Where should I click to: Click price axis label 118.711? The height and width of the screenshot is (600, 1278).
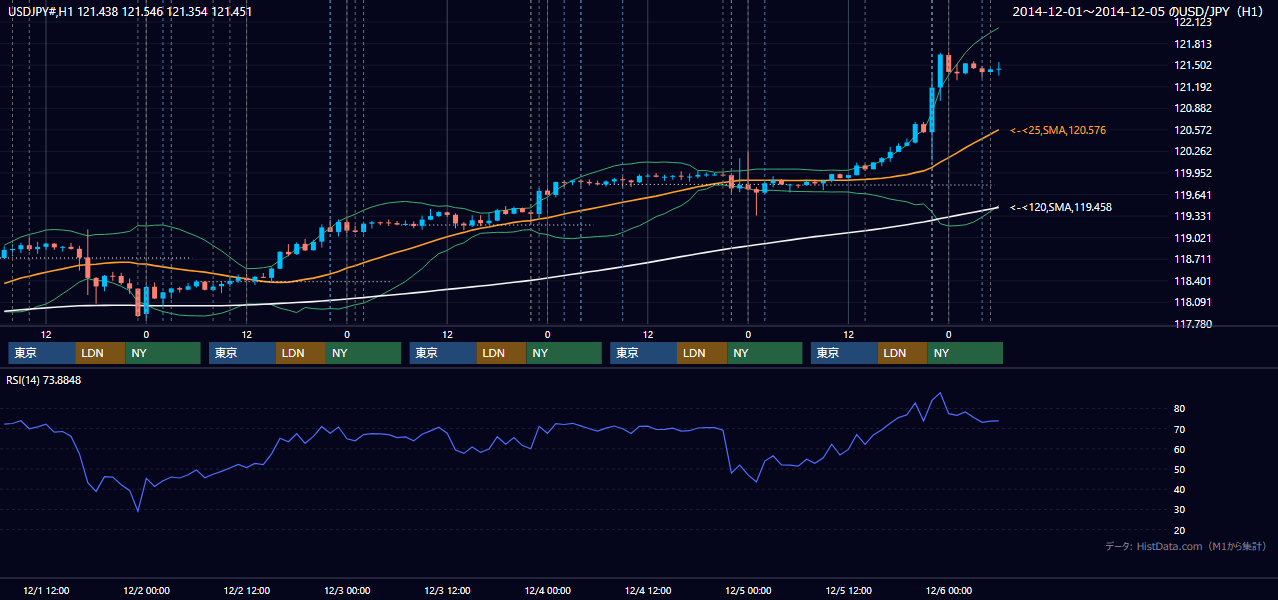click(1193, 259)
